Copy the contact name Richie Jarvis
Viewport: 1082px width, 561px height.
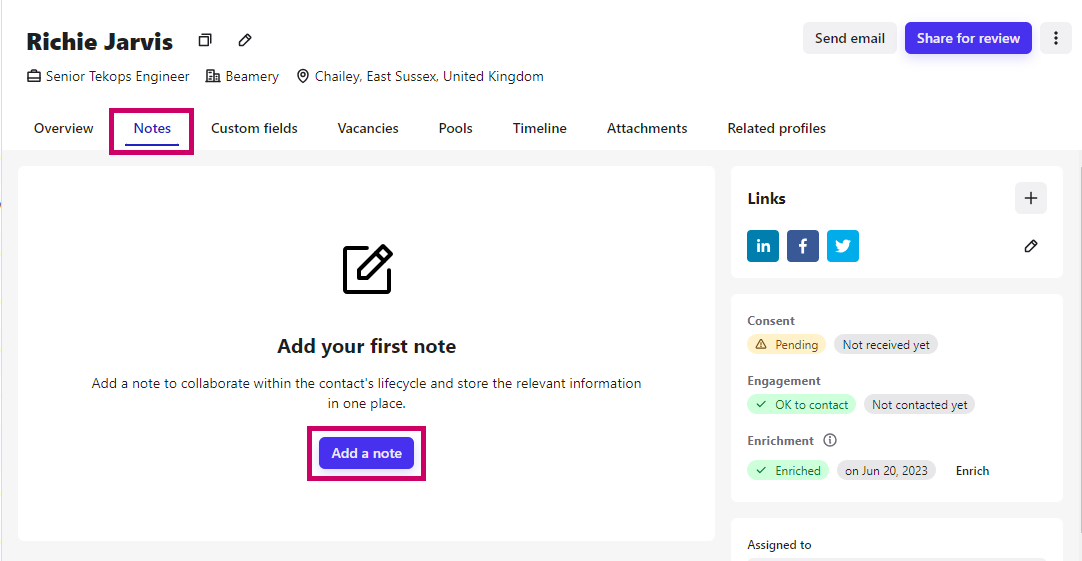pyautogui.click(x=205, y=40)
